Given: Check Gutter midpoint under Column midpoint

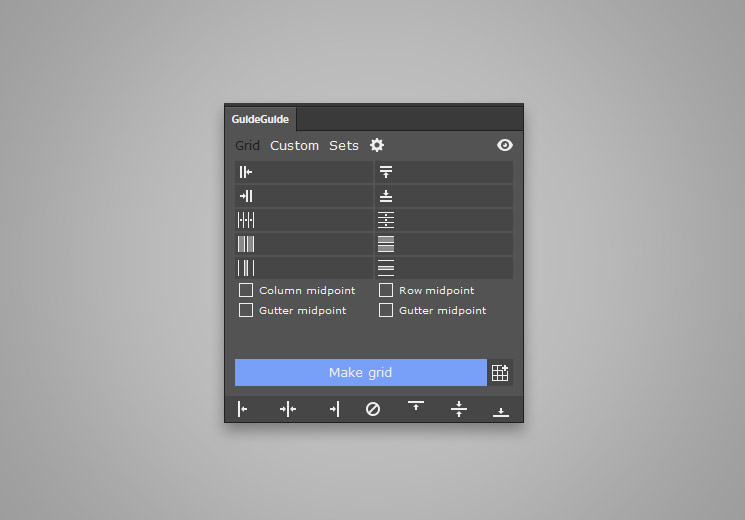Looking at the screenshot, I should 246,310.
